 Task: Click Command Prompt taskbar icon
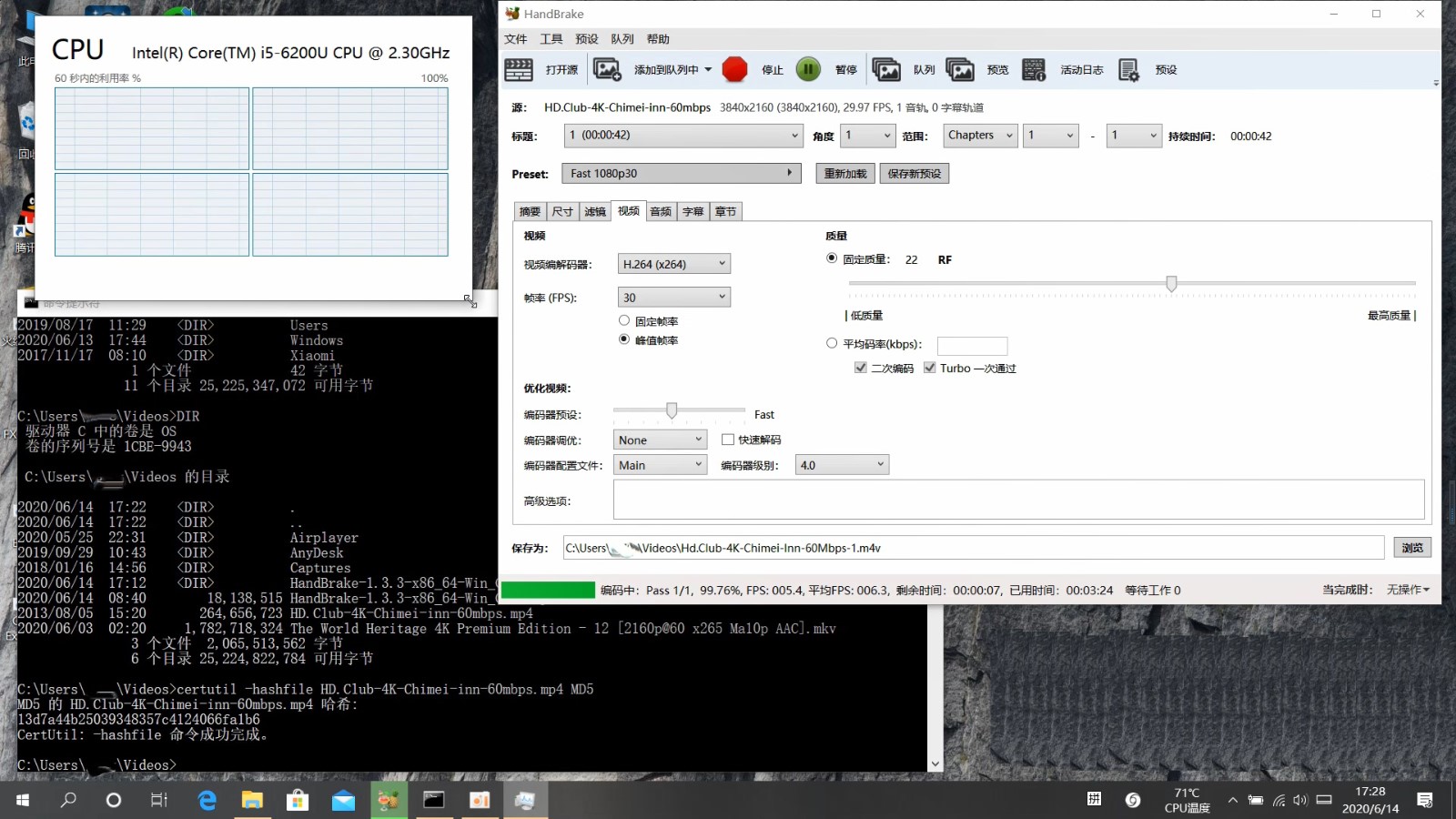click(434, 800)
